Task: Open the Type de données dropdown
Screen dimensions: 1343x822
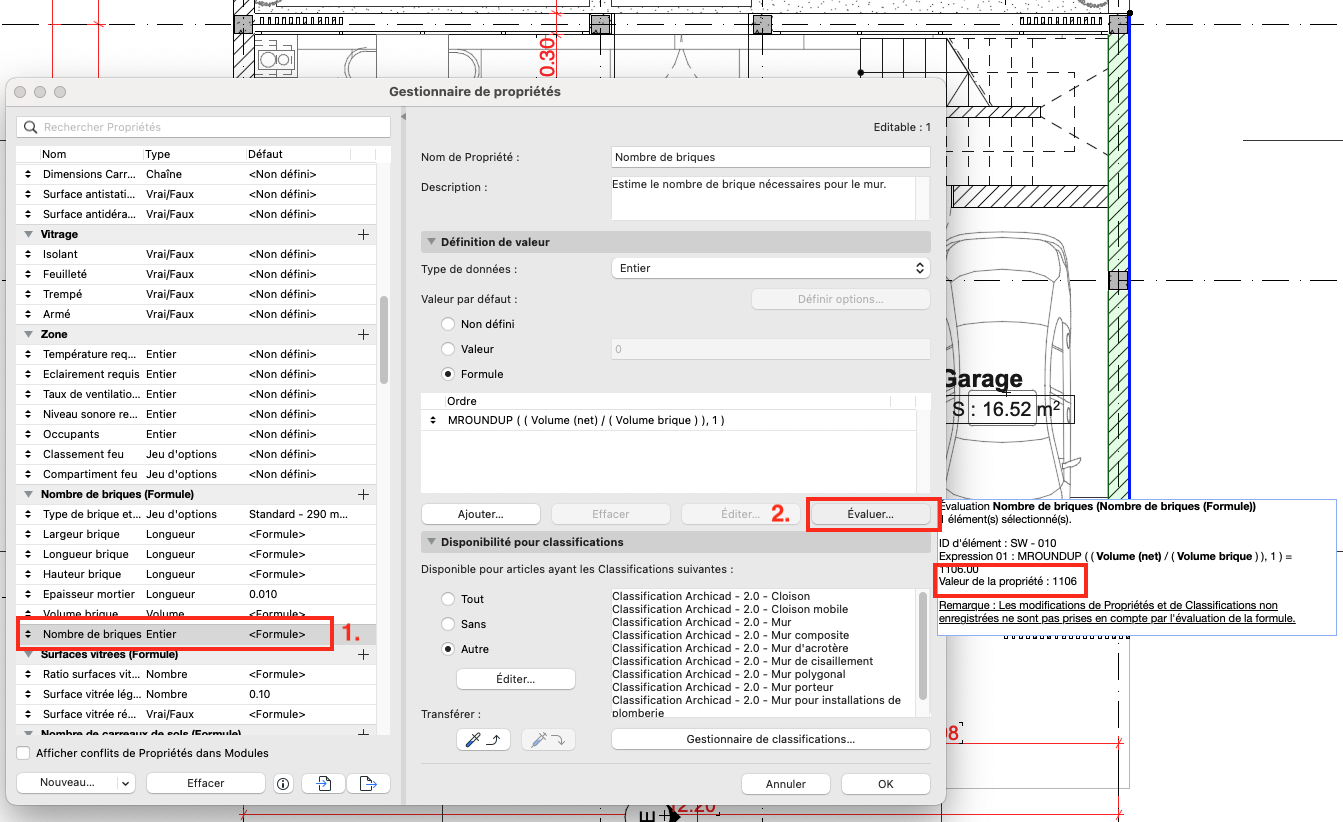Action: click(770, 268)
